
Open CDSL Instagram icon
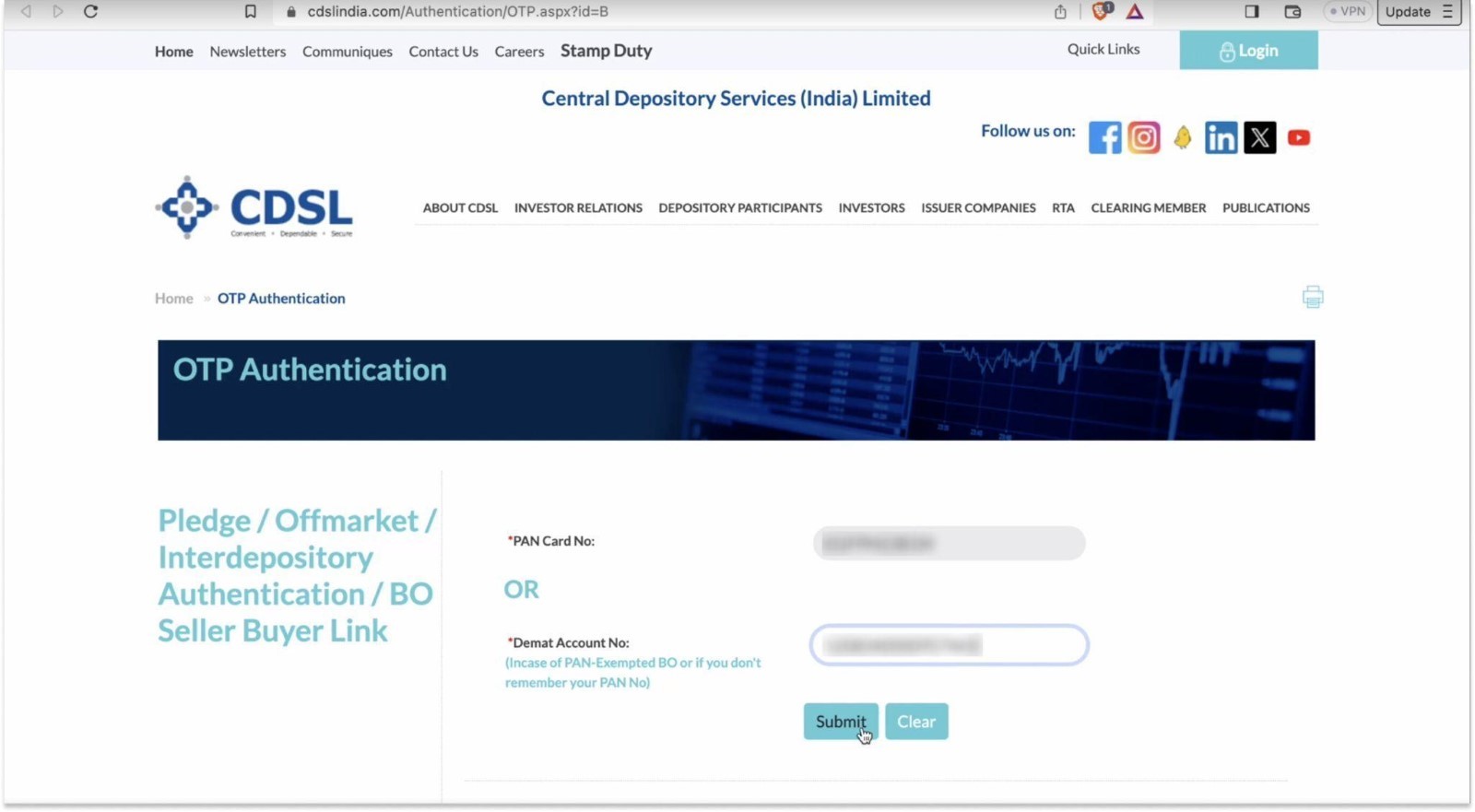pyautogui.click(x=1144, y=137)
